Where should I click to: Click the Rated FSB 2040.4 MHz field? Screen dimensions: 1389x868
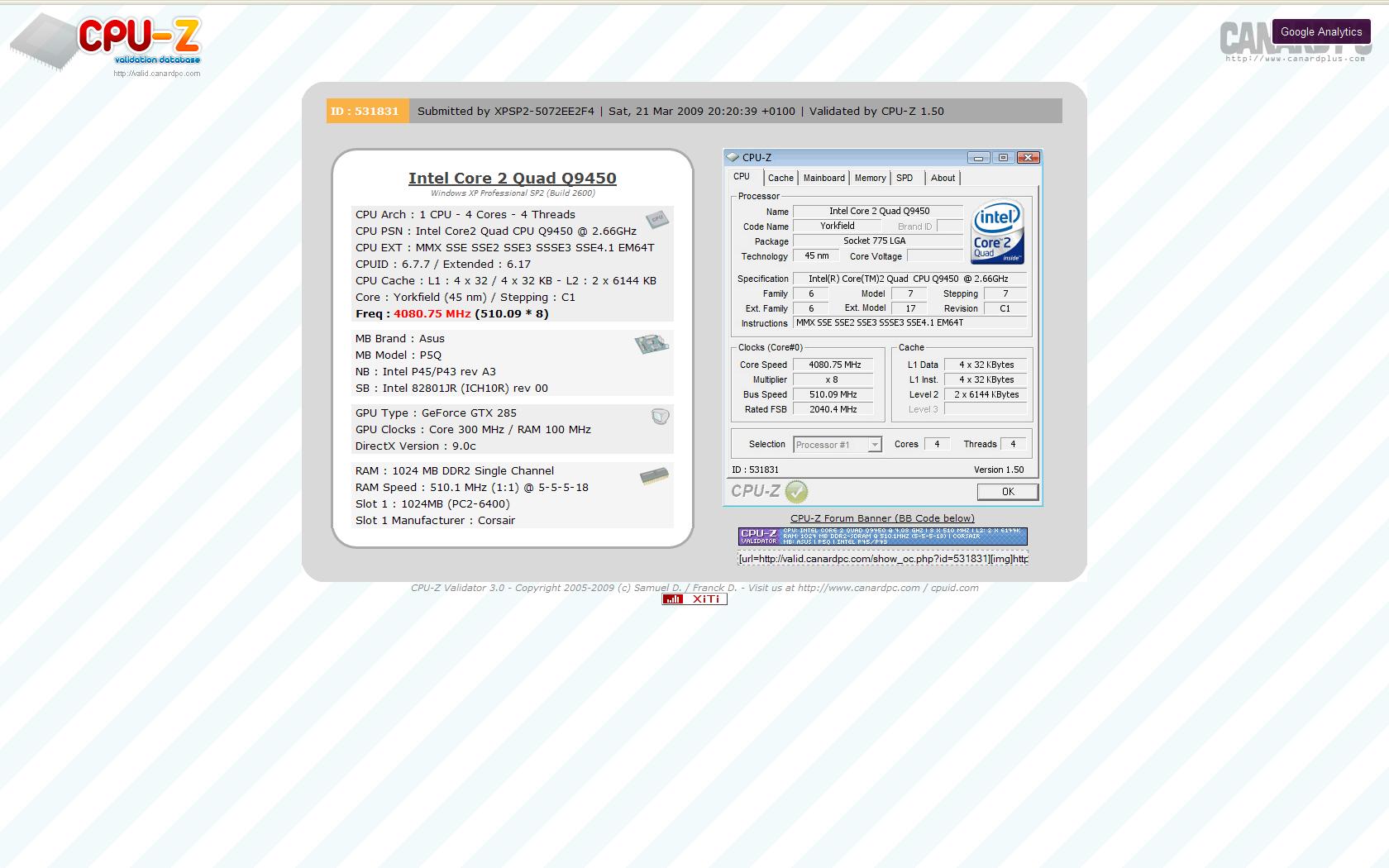835,409
